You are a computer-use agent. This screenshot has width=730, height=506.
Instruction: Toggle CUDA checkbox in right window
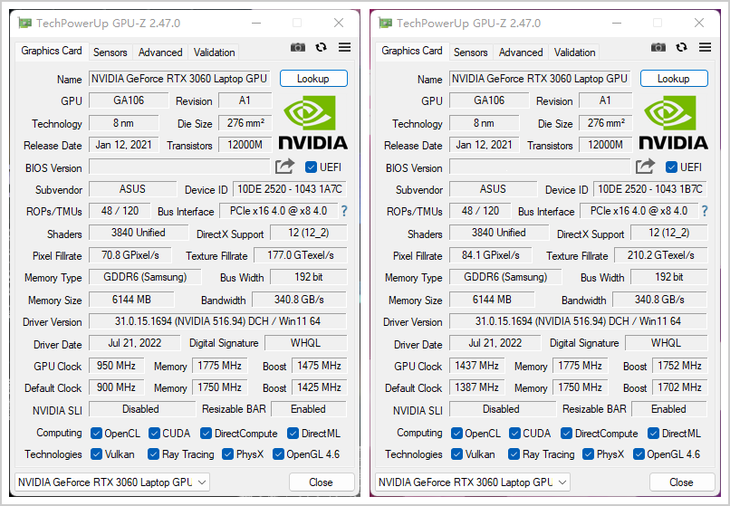point(514,433)
